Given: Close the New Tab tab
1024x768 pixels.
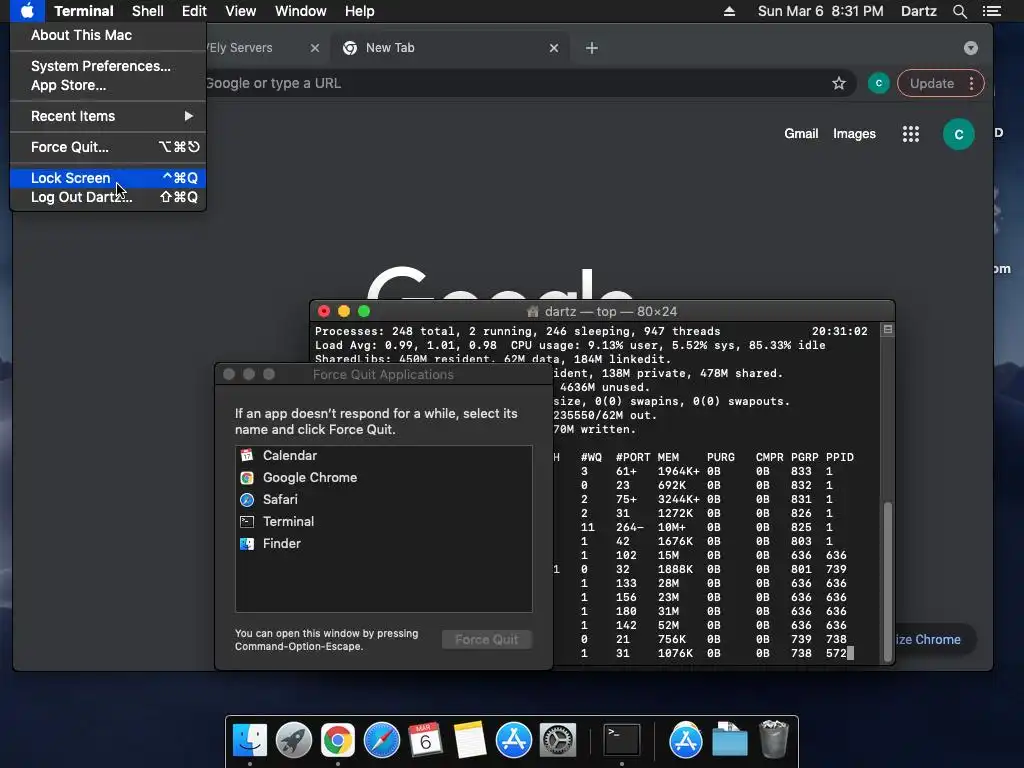Looking at the screenshot, I should tap(554, 48).
